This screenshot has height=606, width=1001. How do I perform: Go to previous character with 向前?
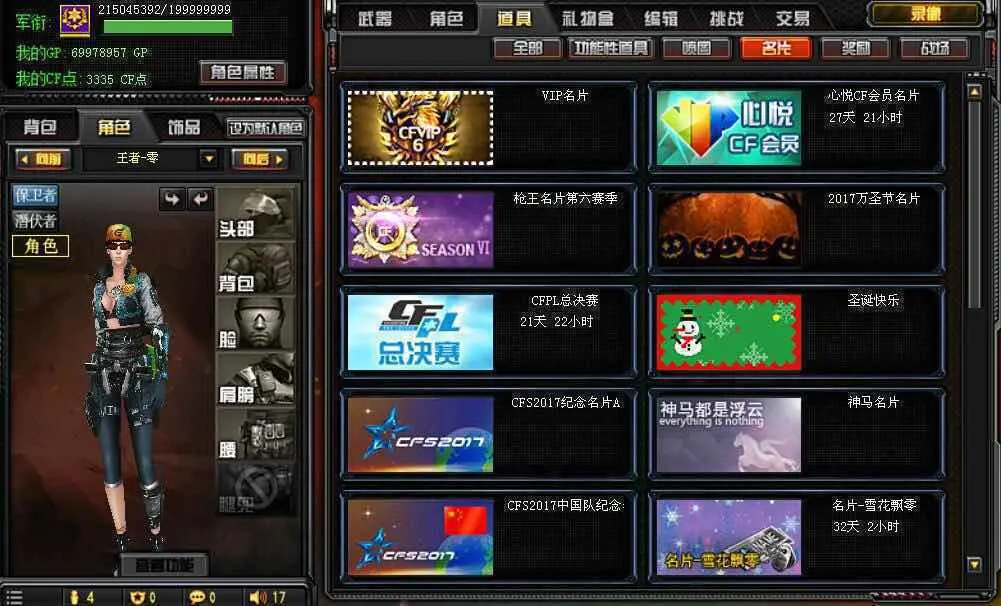pos(43,159)
